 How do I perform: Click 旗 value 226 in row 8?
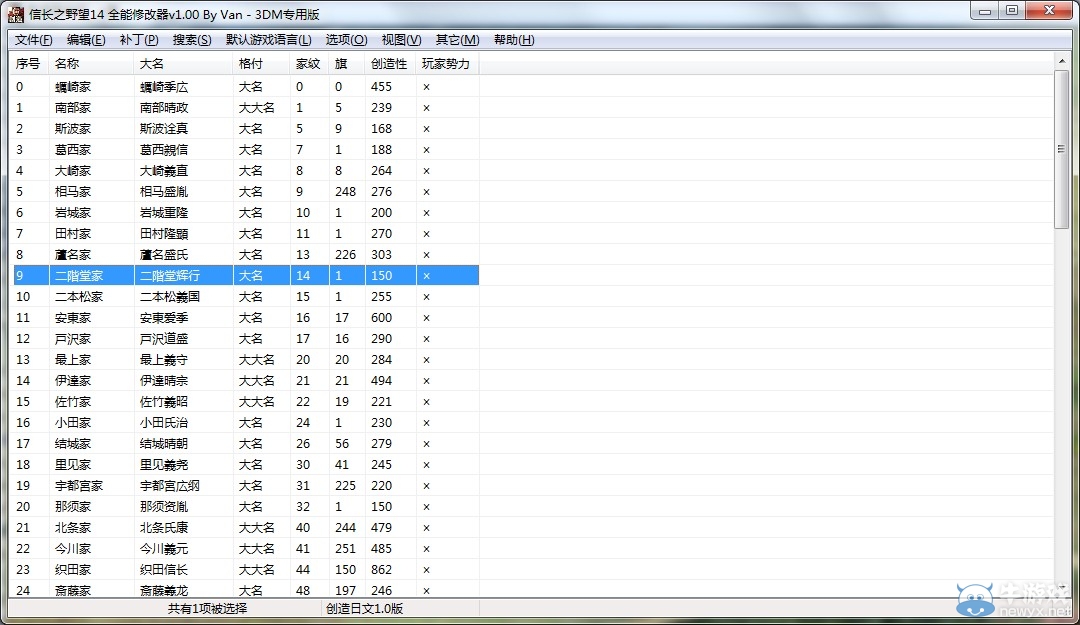[346, 255]
